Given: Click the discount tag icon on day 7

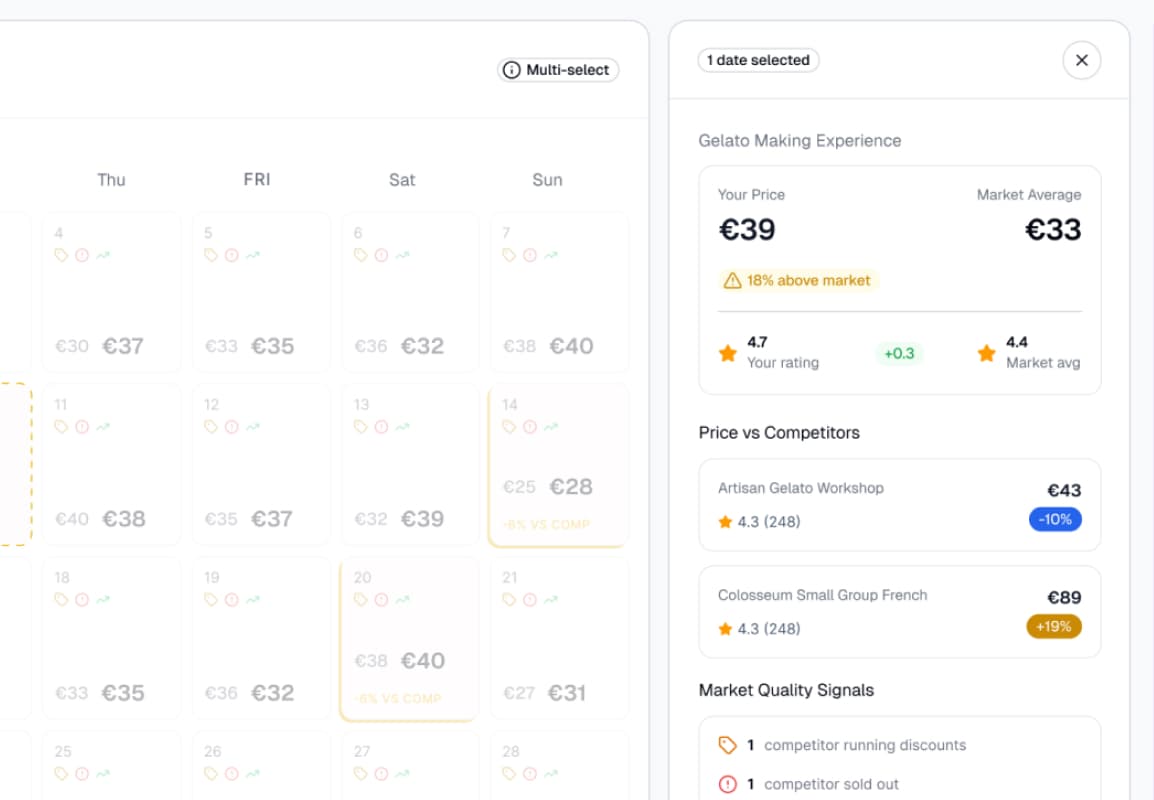Looking at the screenshot, I should point(509,255).
